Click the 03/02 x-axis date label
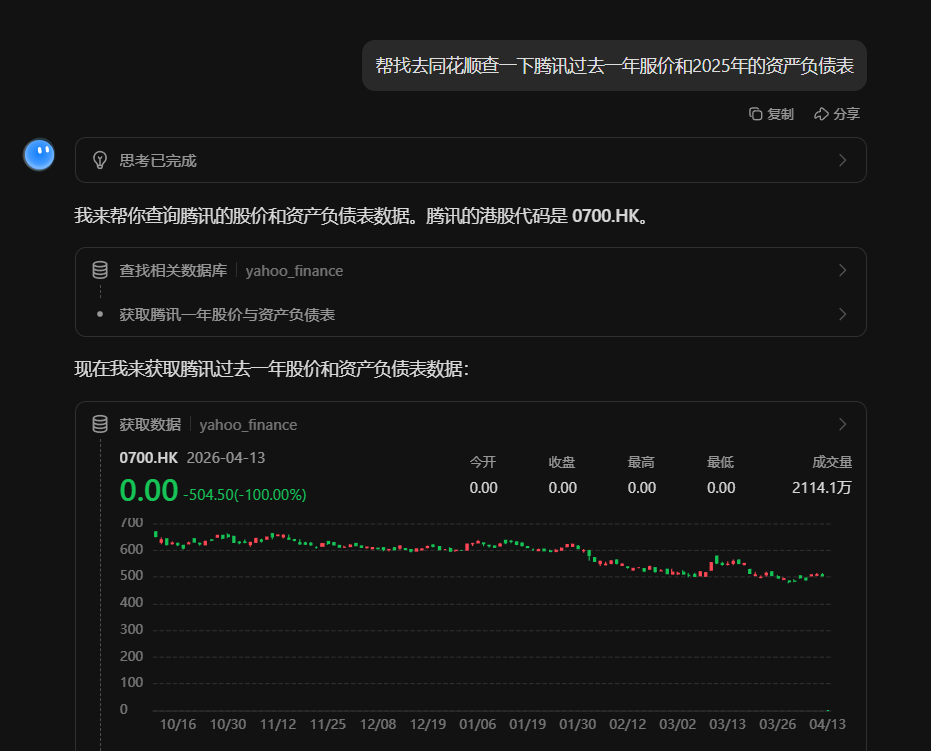 (x=677, y=724)
